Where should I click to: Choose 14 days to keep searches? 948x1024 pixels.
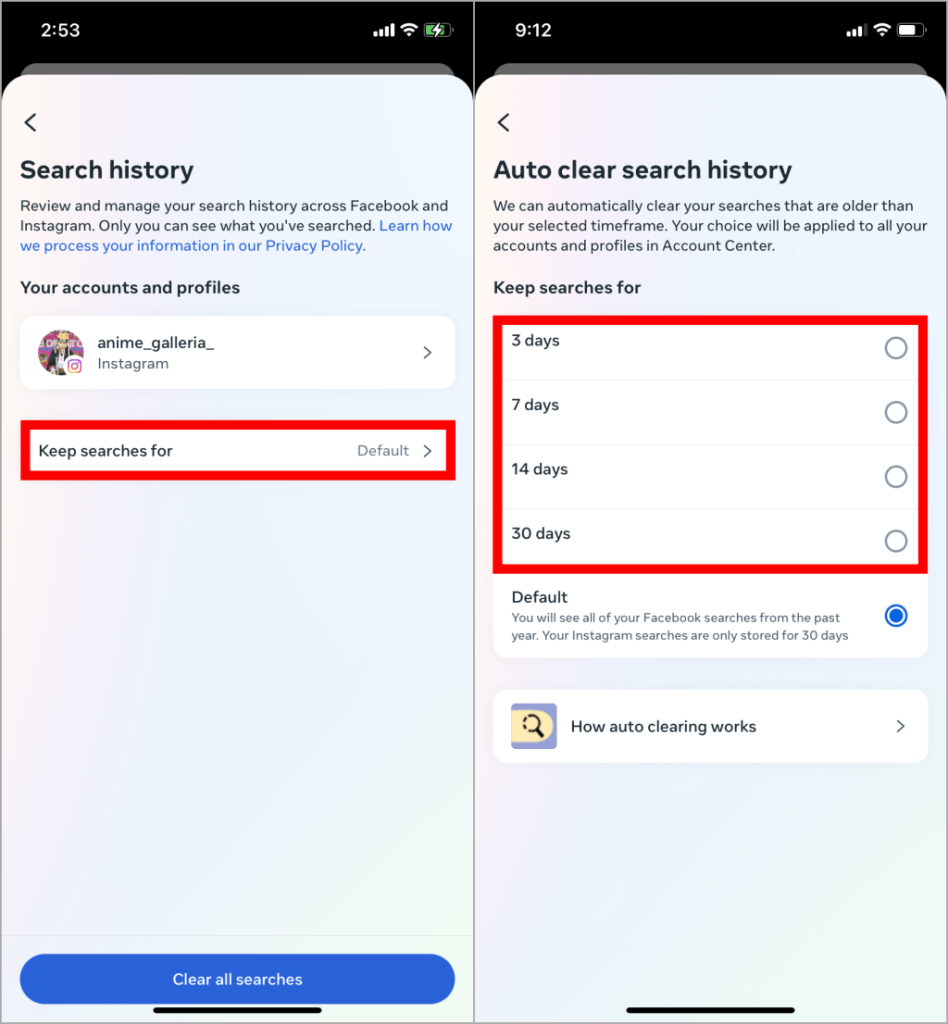[x=896, y=477]
